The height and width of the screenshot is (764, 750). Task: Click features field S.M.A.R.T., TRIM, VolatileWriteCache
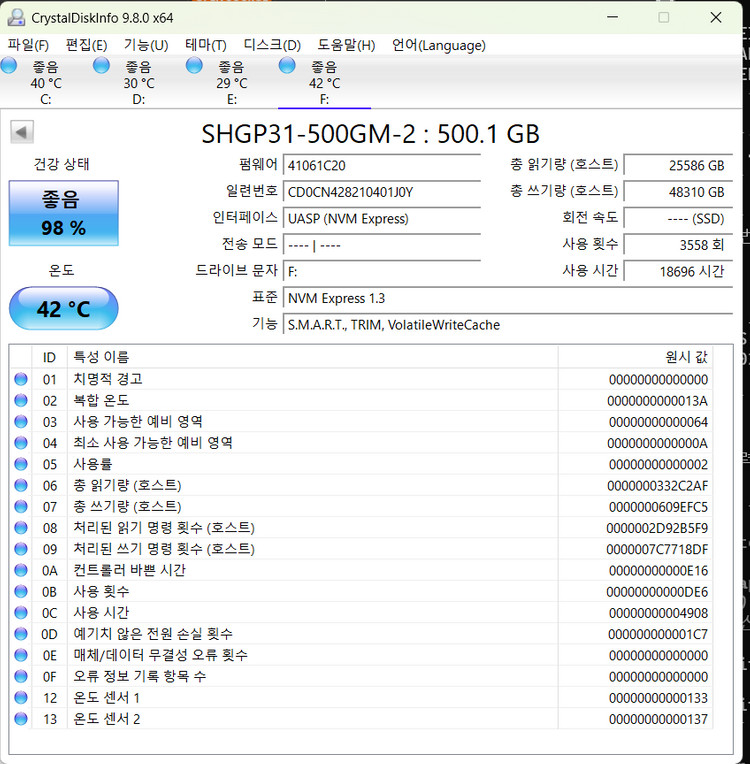(x=508, y=325)
